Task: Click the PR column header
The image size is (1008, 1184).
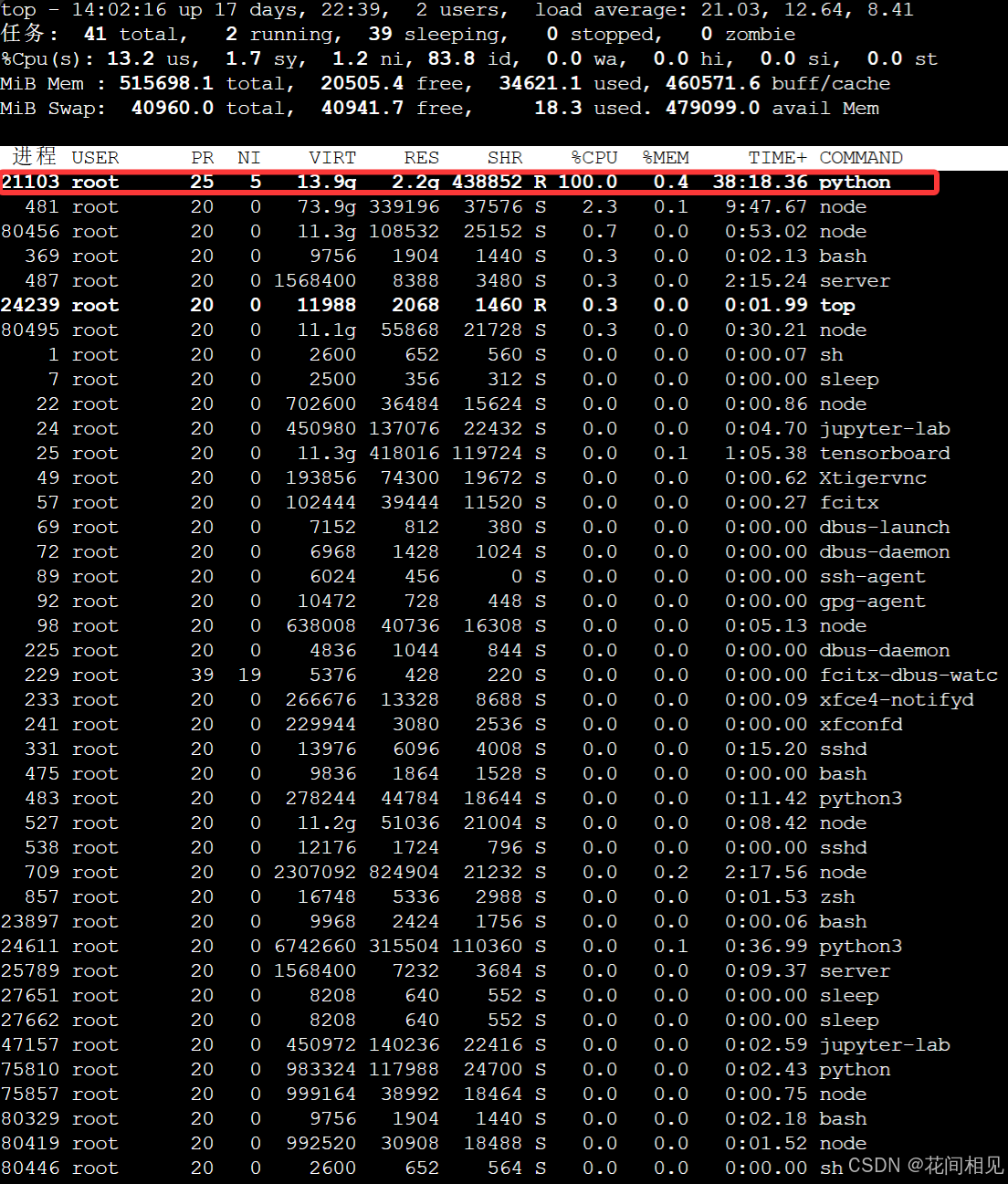Action: (x=202, y=157)
